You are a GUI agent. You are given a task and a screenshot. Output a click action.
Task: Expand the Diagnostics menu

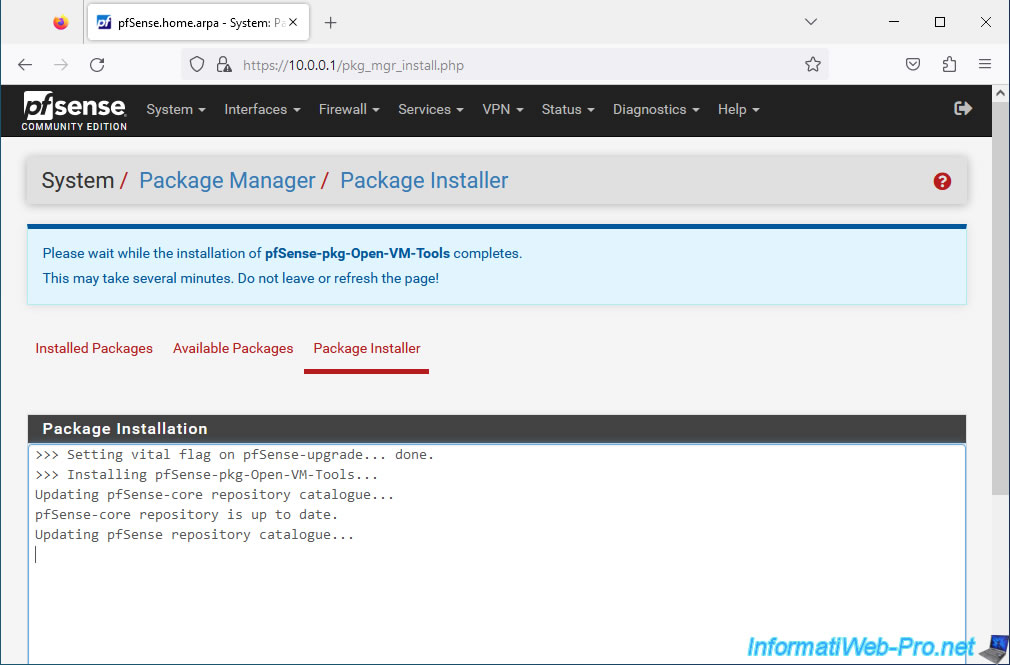656,110
